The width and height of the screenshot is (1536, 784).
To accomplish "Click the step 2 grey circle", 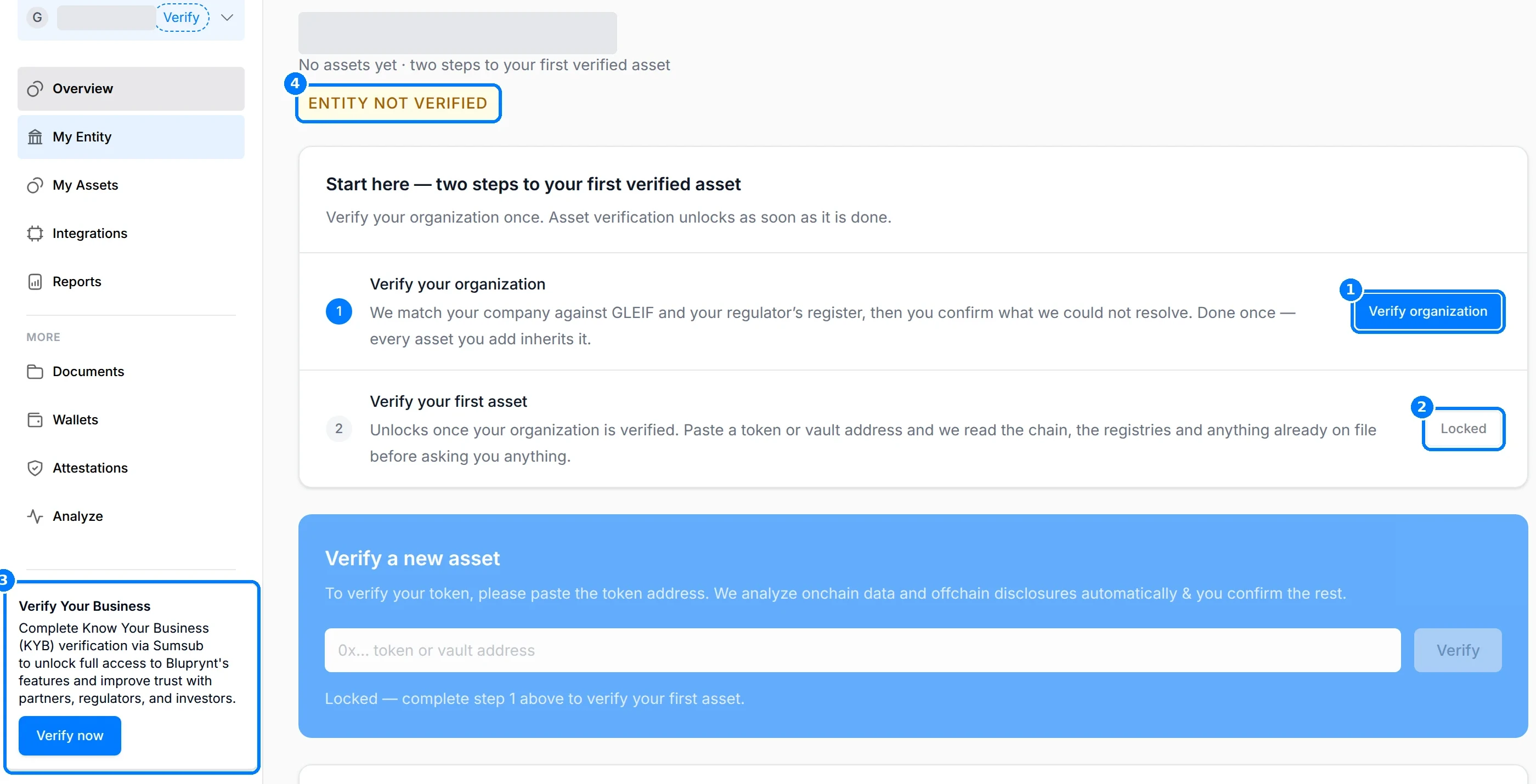I will pyautogui.click(x=338, y=429).
